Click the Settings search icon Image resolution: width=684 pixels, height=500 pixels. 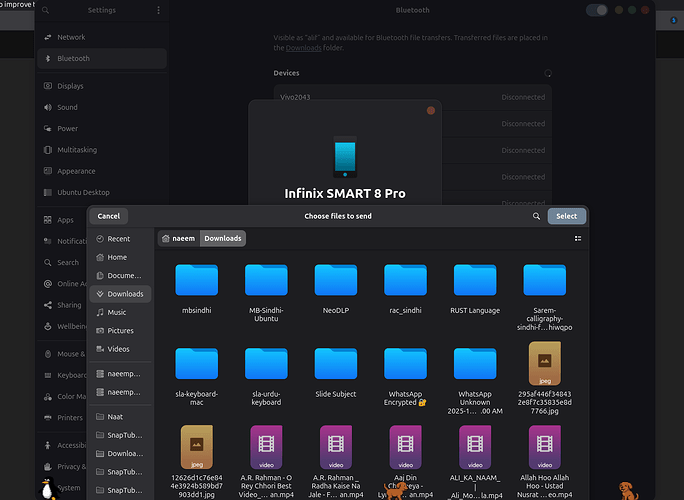46,10
